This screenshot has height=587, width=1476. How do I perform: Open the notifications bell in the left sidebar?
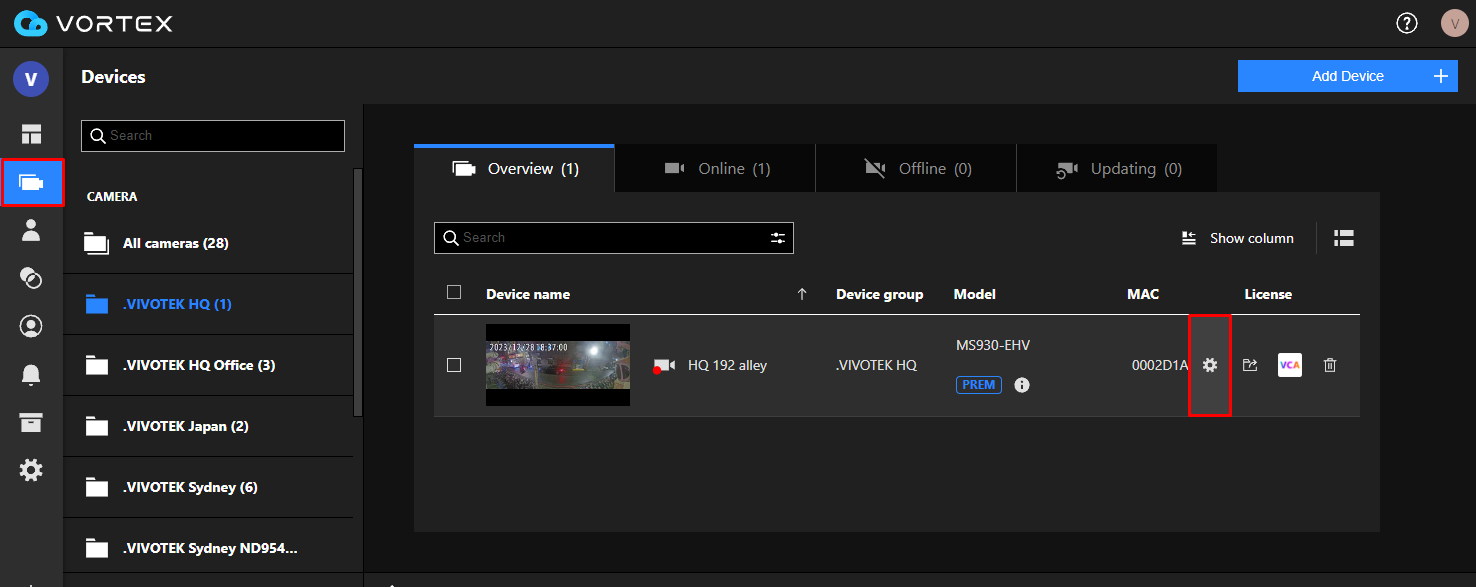(31, 374)
